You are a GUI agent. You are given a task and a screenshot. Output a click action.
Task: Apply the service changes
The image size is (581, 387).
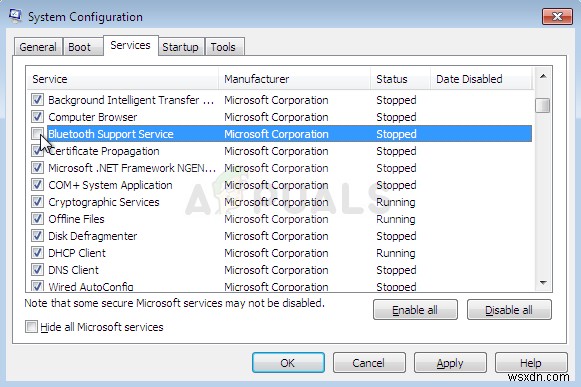450,363
